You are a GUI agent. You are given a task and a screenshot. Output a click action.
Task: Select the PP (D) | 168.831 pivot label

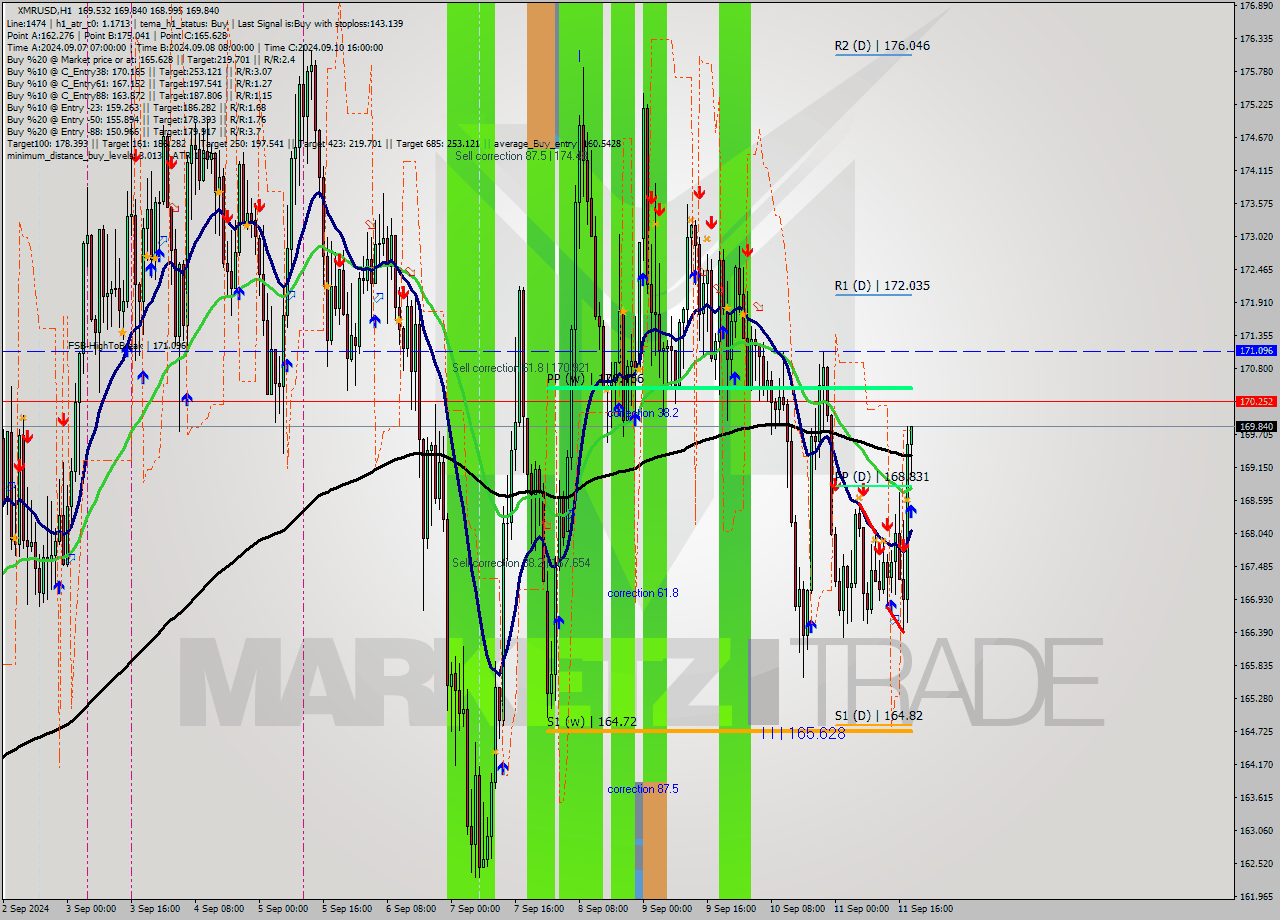(x=882, y=477)
